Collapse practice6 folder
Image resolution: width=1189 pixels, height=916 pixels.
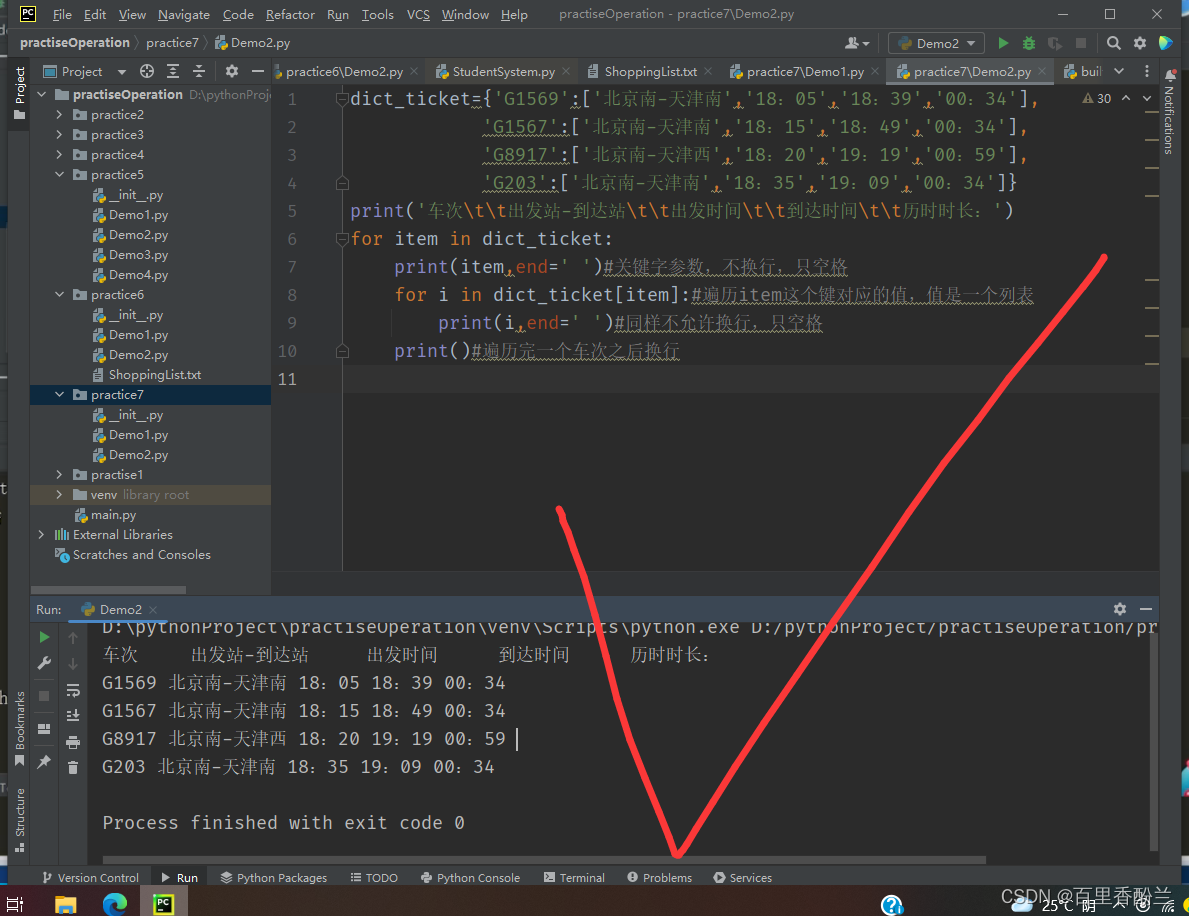59,294
